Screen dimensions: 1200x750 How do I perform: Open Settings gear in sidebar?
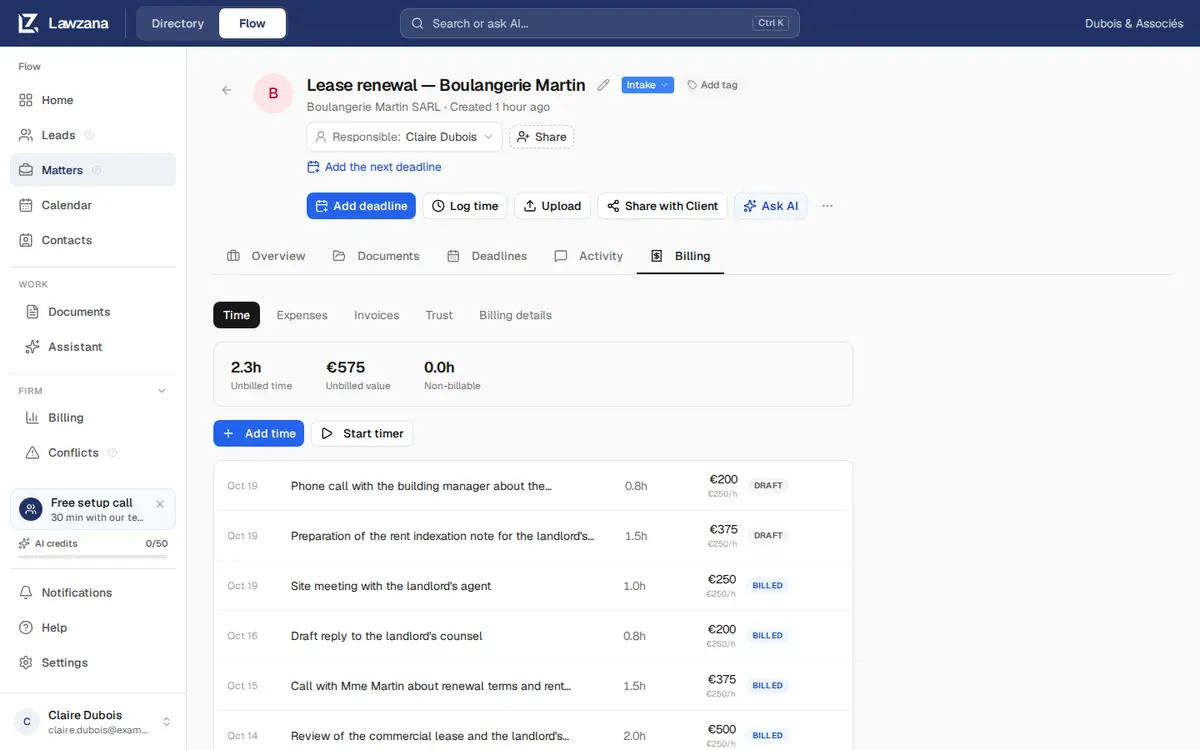point(26,663)
